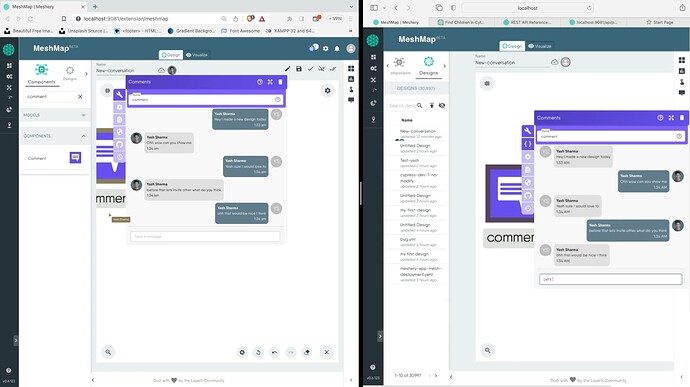Click help icon in left Comments header
690x387 pixels.
pyautogui.click(x=260, y=82)
